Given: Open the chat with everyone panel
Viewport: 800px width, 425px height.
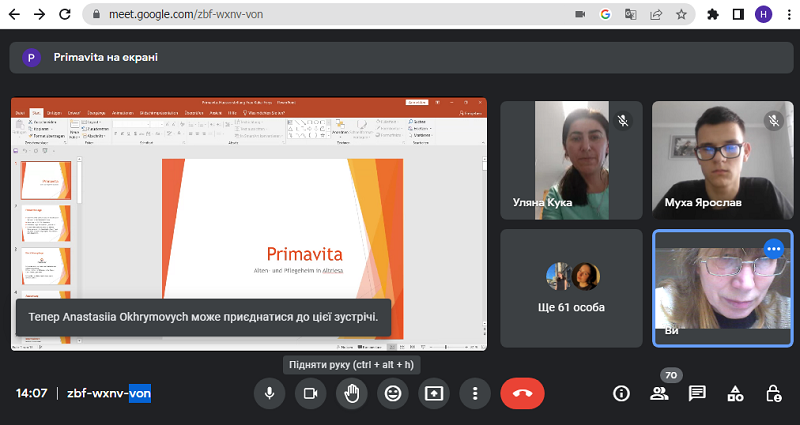Looking at the screenshot, I should 697,393.
